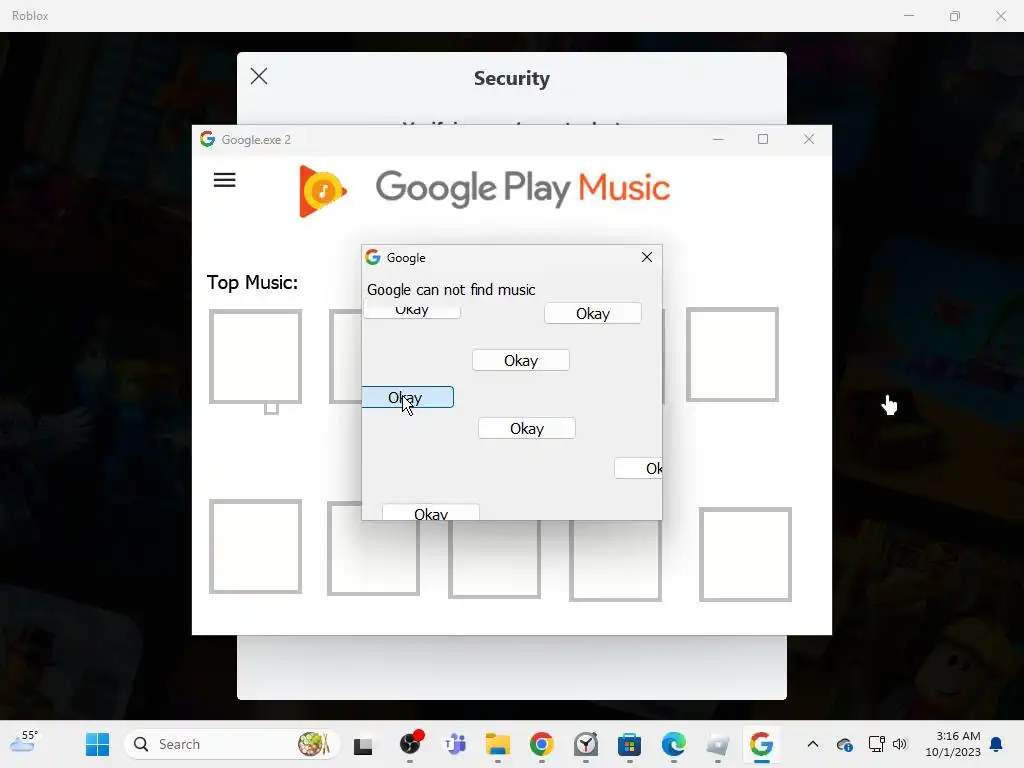Maximize the Google.exe 2 window
1024x768 pixels.
763,139
